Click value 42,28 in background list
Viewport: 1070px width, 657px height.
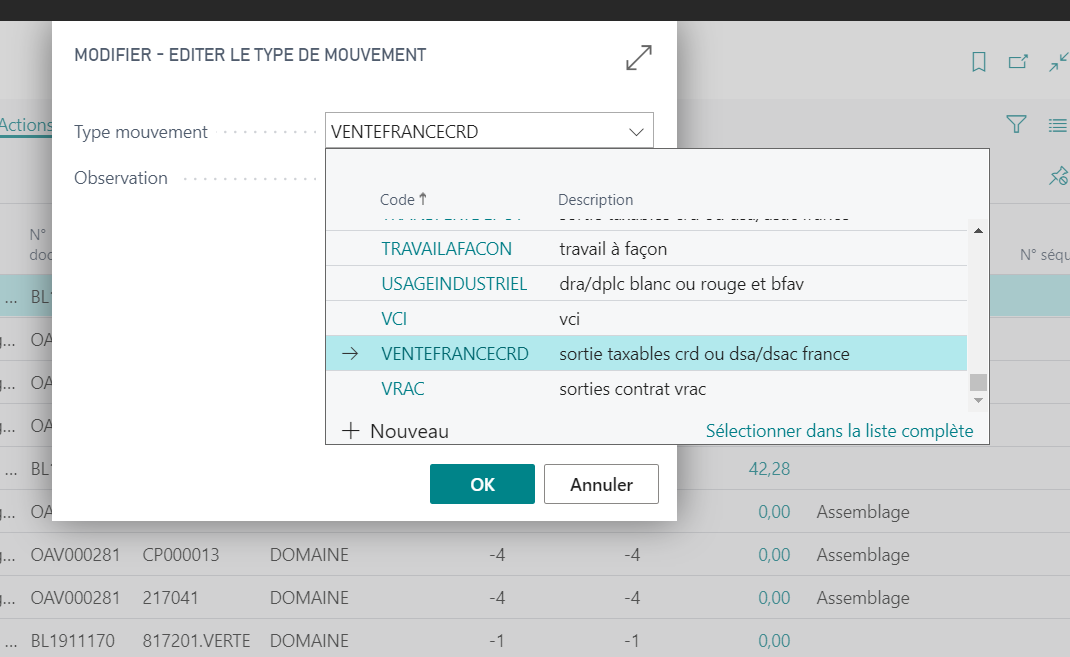coord(769,469)
